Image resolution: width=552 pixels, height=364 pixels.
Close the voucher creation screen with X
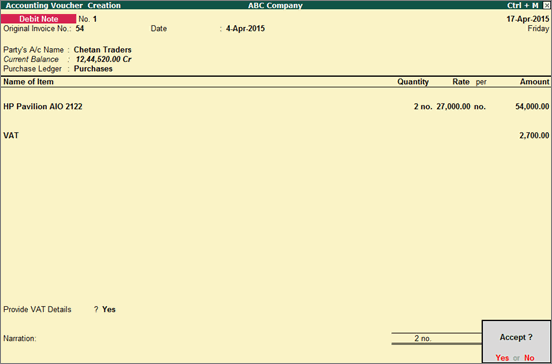(546, 5)
